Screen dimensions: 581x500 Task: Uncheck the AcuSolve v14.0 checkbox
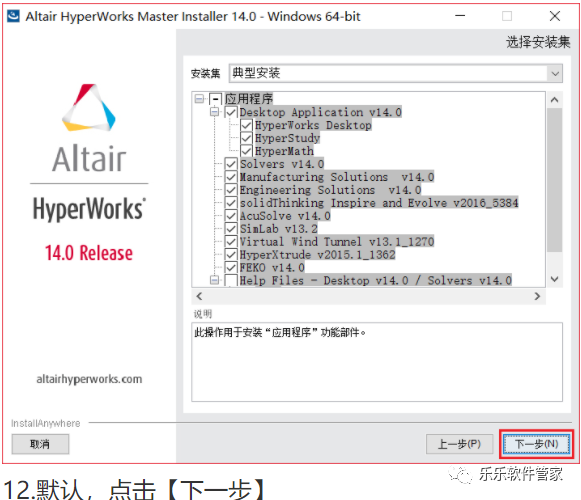(231, 215)
